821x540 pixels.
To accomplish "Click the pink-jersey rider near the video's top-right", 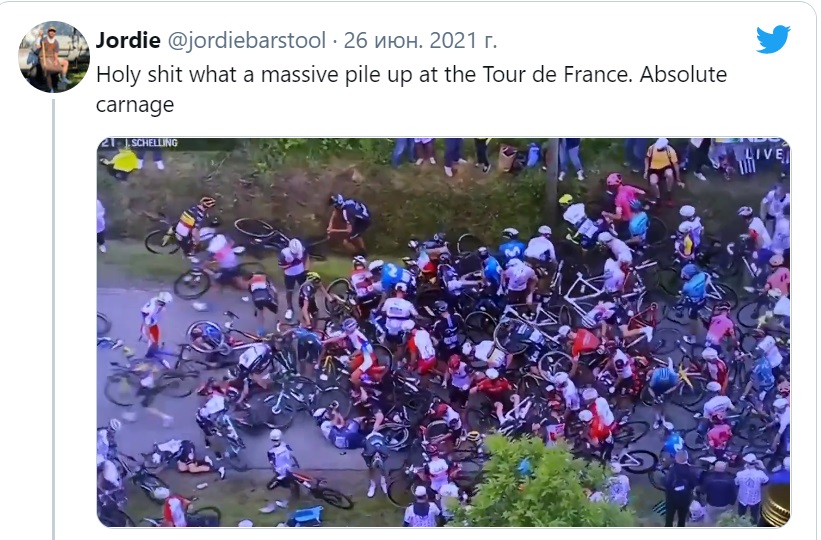I will point(625,197).
